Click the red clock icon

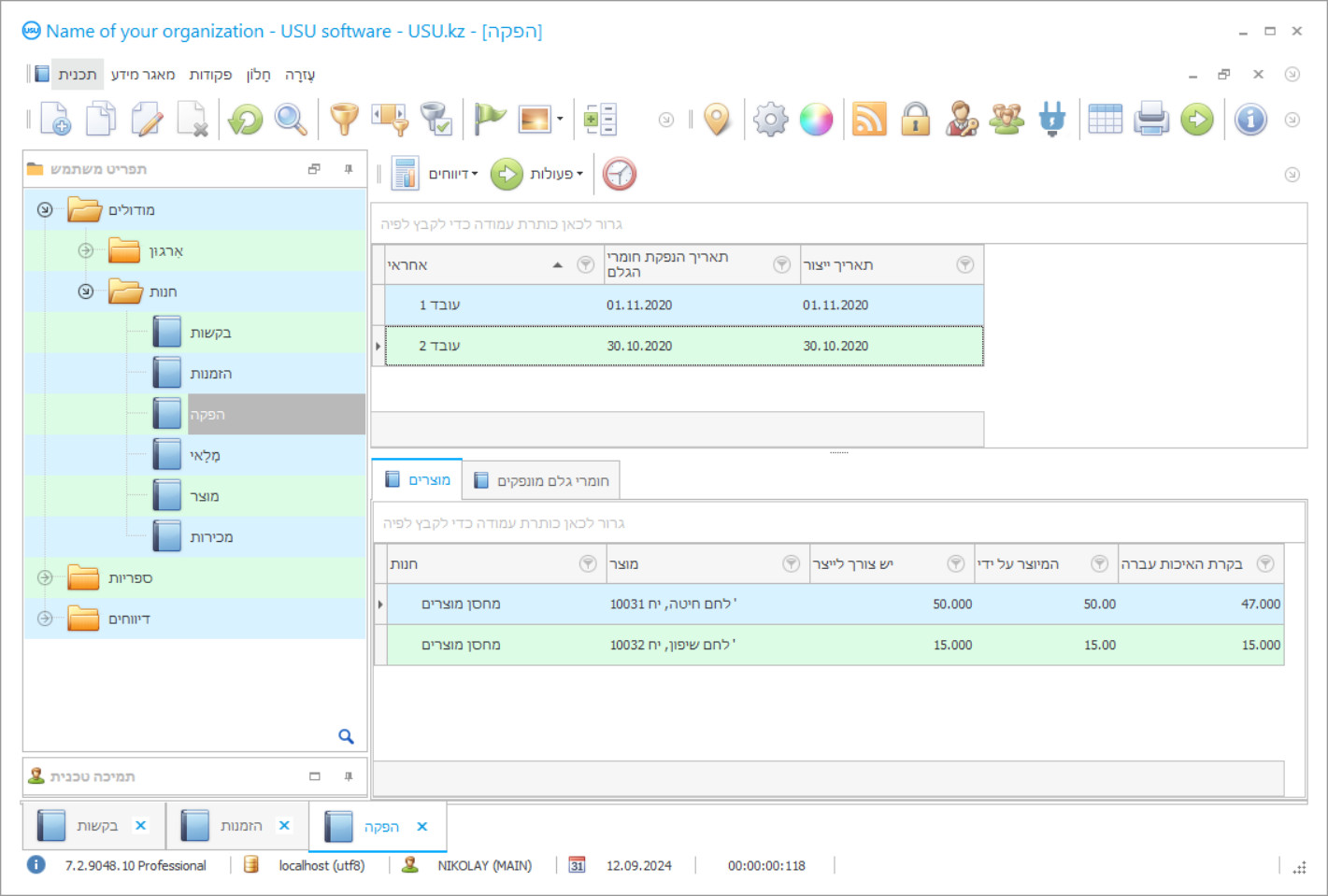coord(619,174)
